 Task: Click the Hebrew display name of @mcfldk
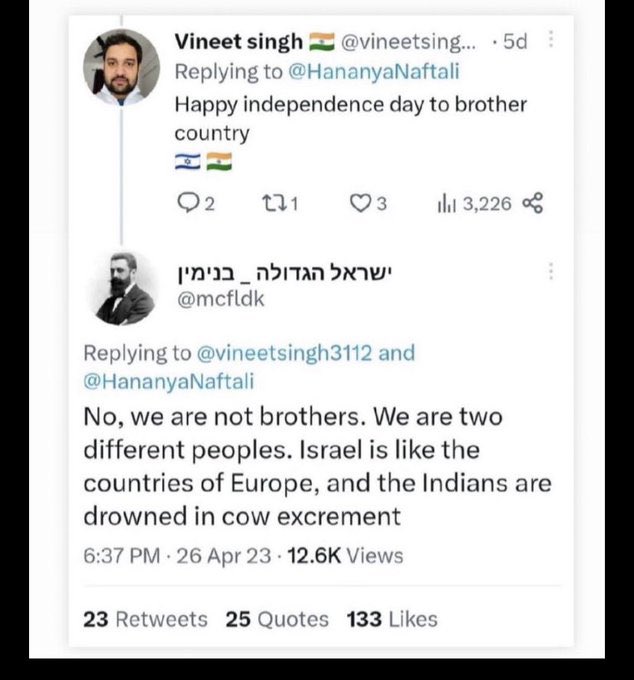tap(284, 273)
